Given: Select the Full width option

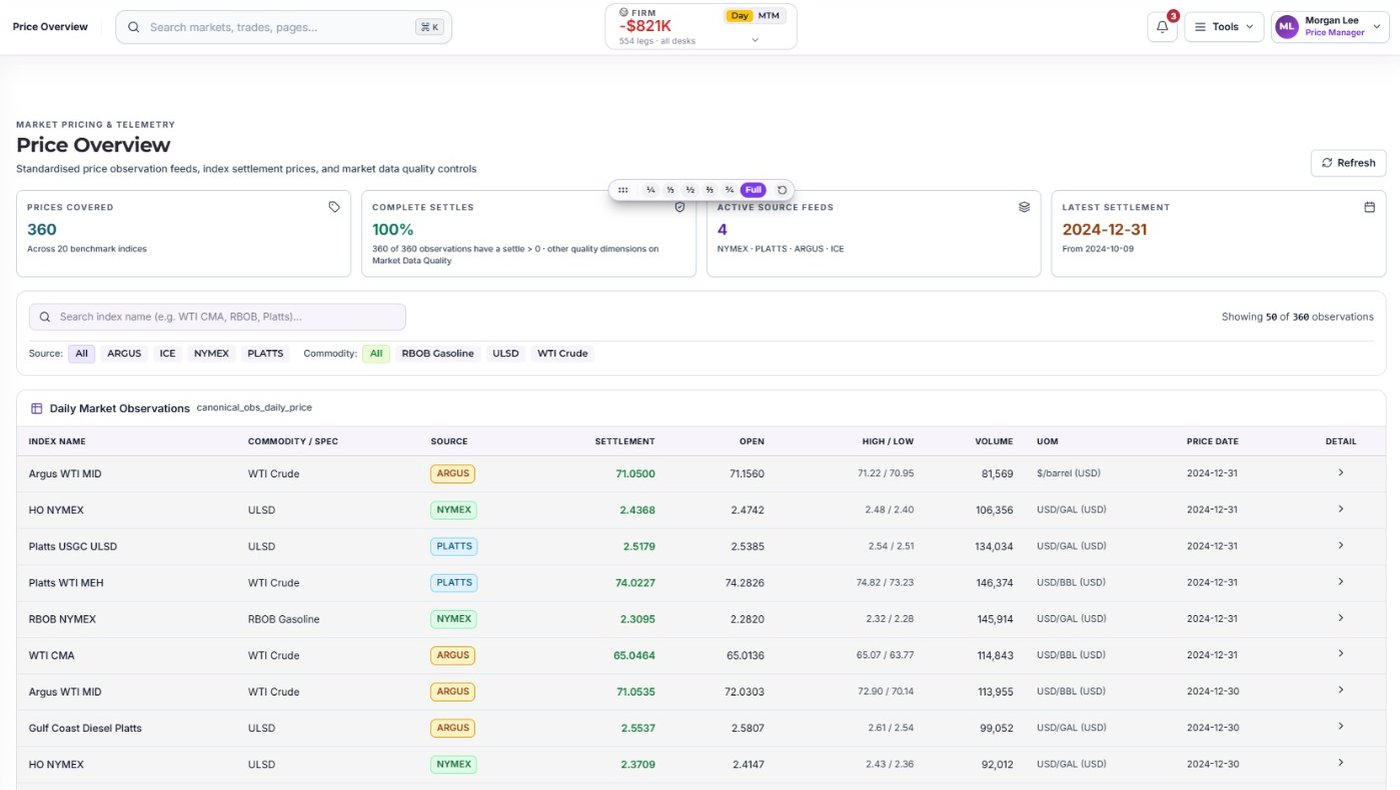Looking at the screenshot, I should [753, 190].
